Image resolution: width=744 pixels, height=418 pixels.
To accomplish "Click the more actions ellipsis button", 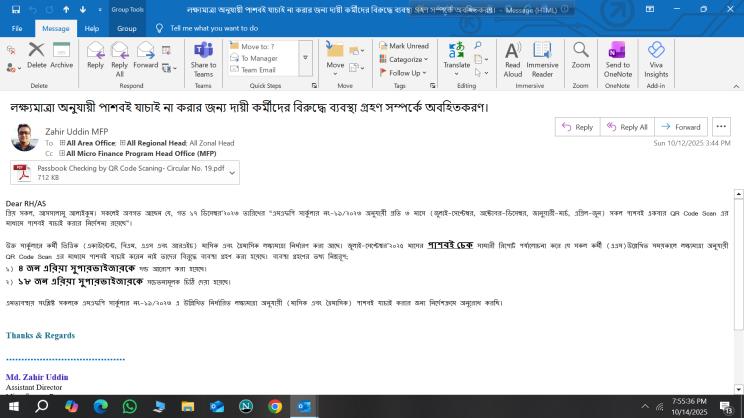I will (722, 127).
